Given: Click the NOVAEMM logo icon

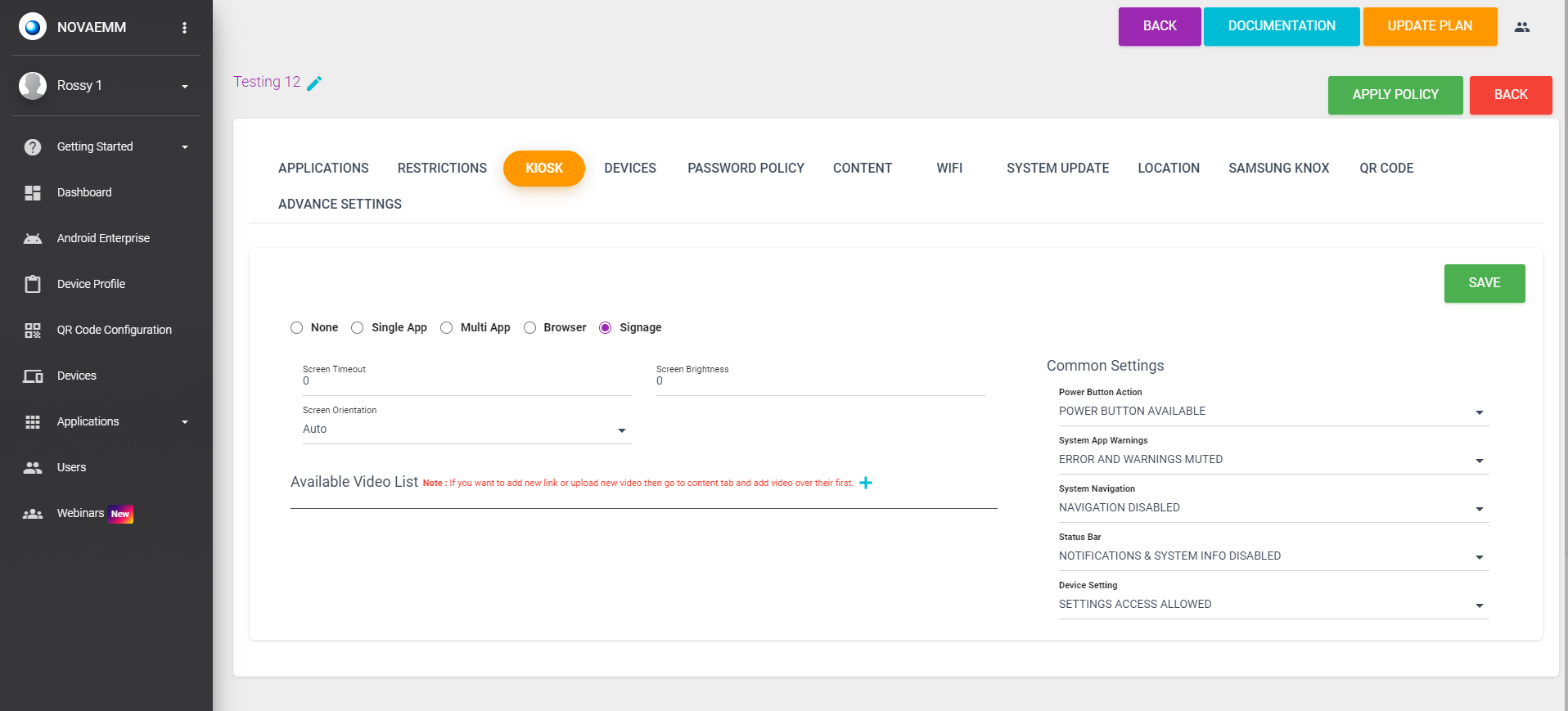Looking at the screenshot, I should pyautogui.click(x=33, y=27).
